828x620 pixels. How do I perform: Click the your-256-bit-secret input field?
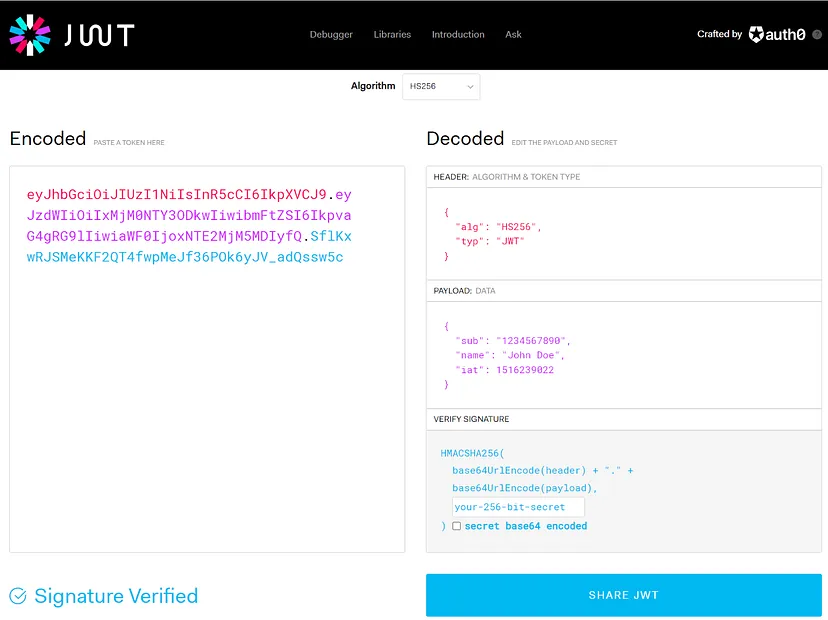point(518,507)
